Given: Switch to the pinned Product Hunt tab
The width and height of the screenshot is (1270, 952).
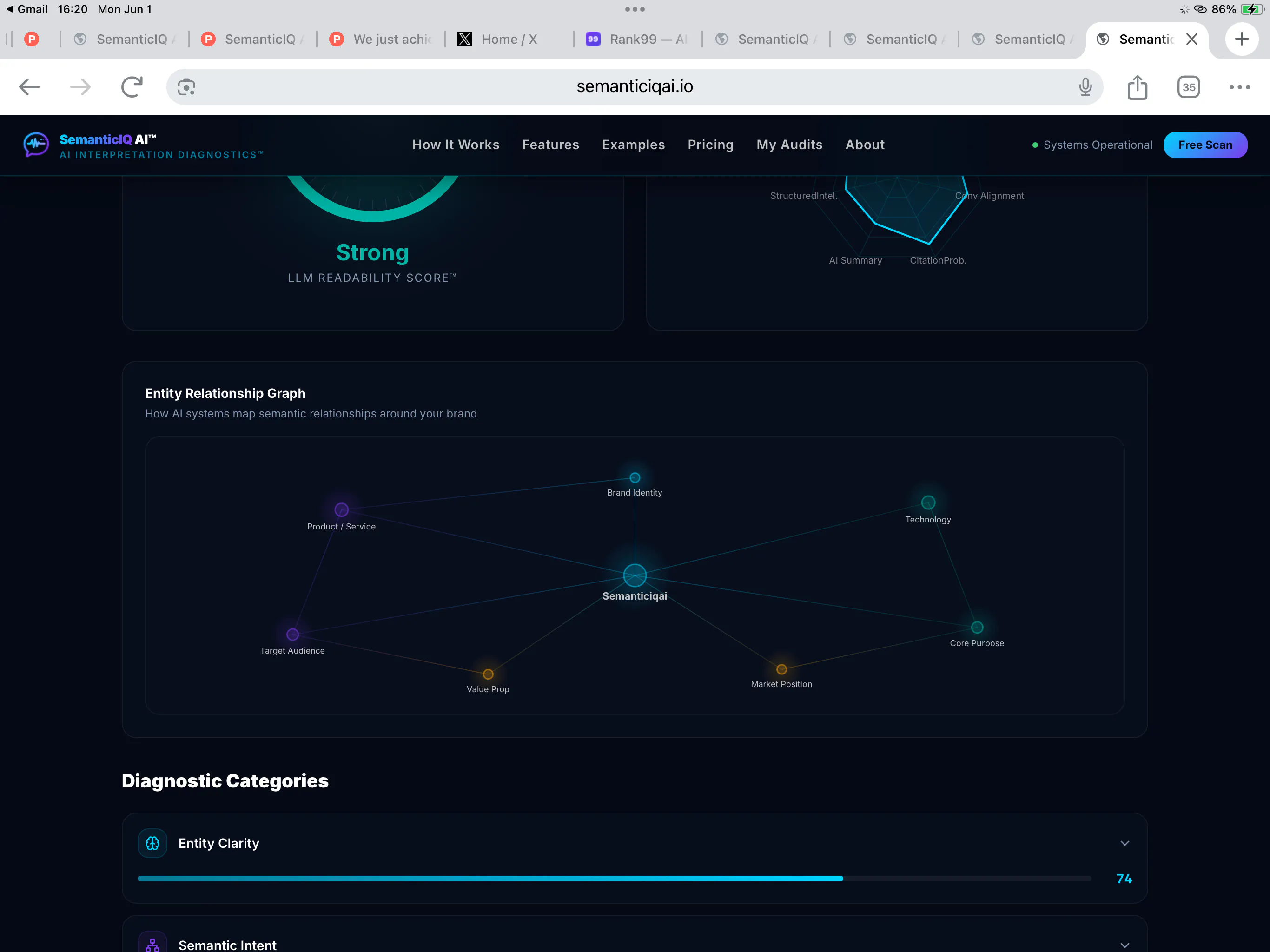Looking at the screenshot, I should tap(32, 39).
